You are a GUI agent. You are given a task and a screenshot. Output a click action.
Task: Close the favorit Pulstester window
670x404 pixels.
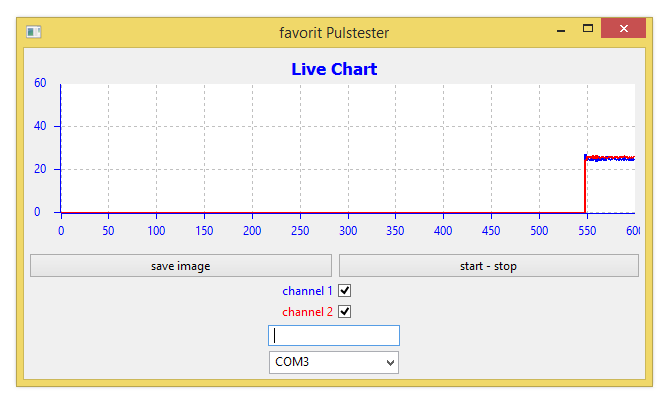623,29
